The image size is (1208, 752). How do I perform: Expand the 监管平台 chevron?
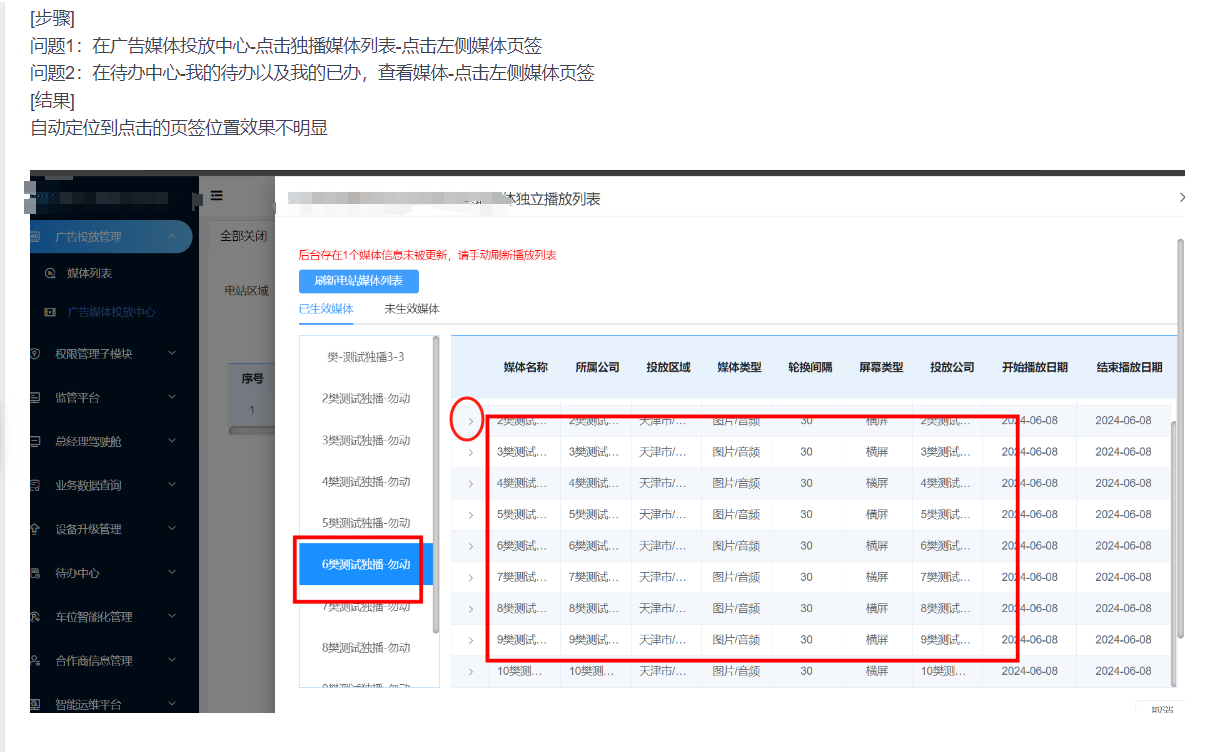tap(172, 397)
